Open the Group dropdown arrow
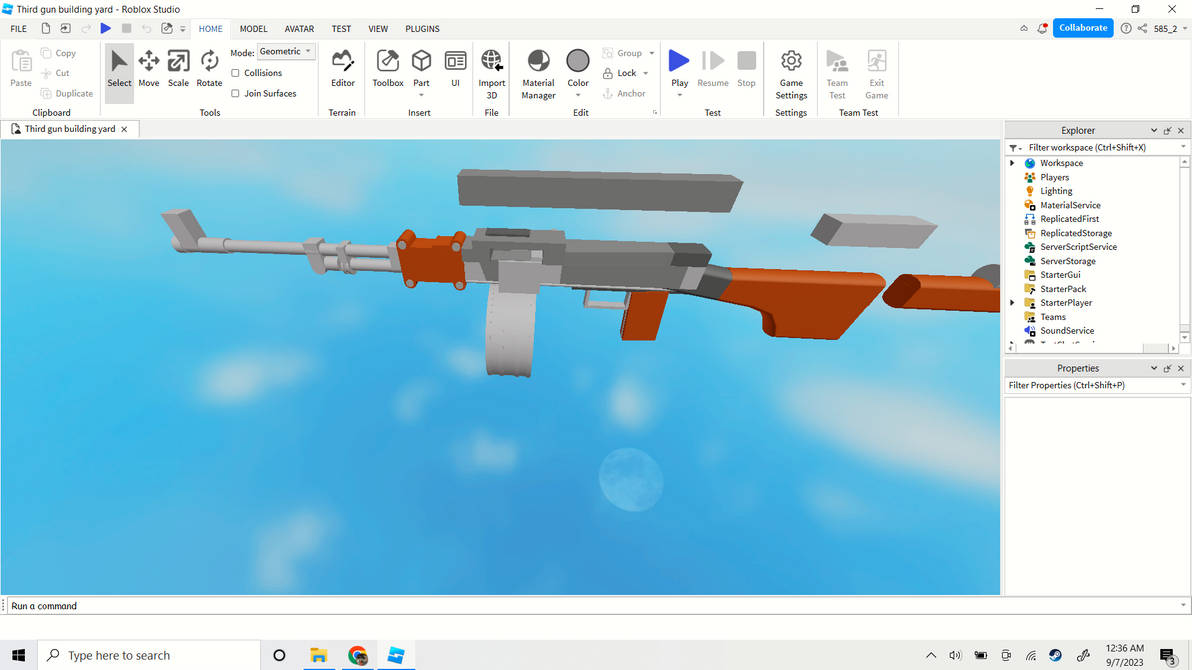Viewport: 1192px width, 670px height. [x=651, y=53]
